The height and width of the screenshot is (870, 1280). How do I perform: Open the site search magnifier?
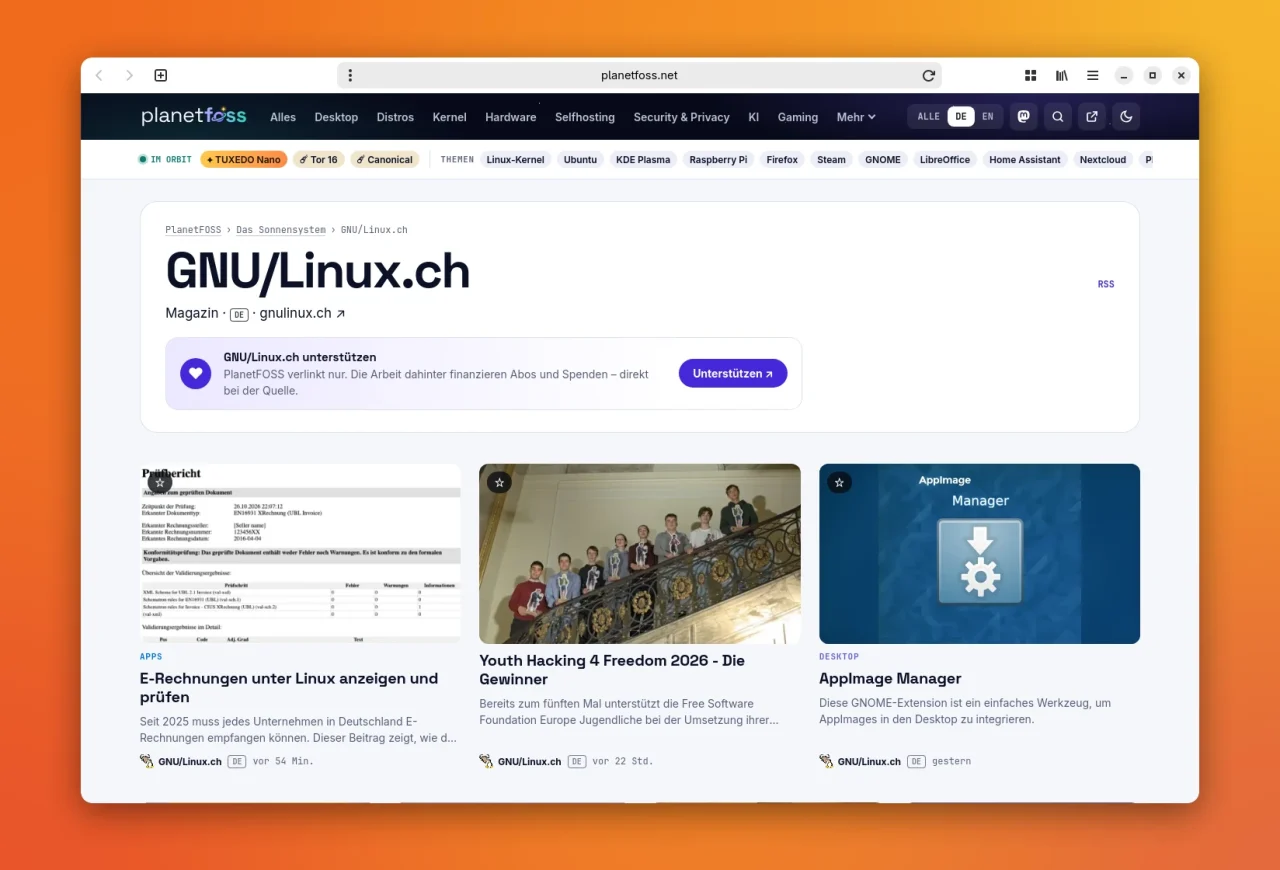click(1058, 117)
